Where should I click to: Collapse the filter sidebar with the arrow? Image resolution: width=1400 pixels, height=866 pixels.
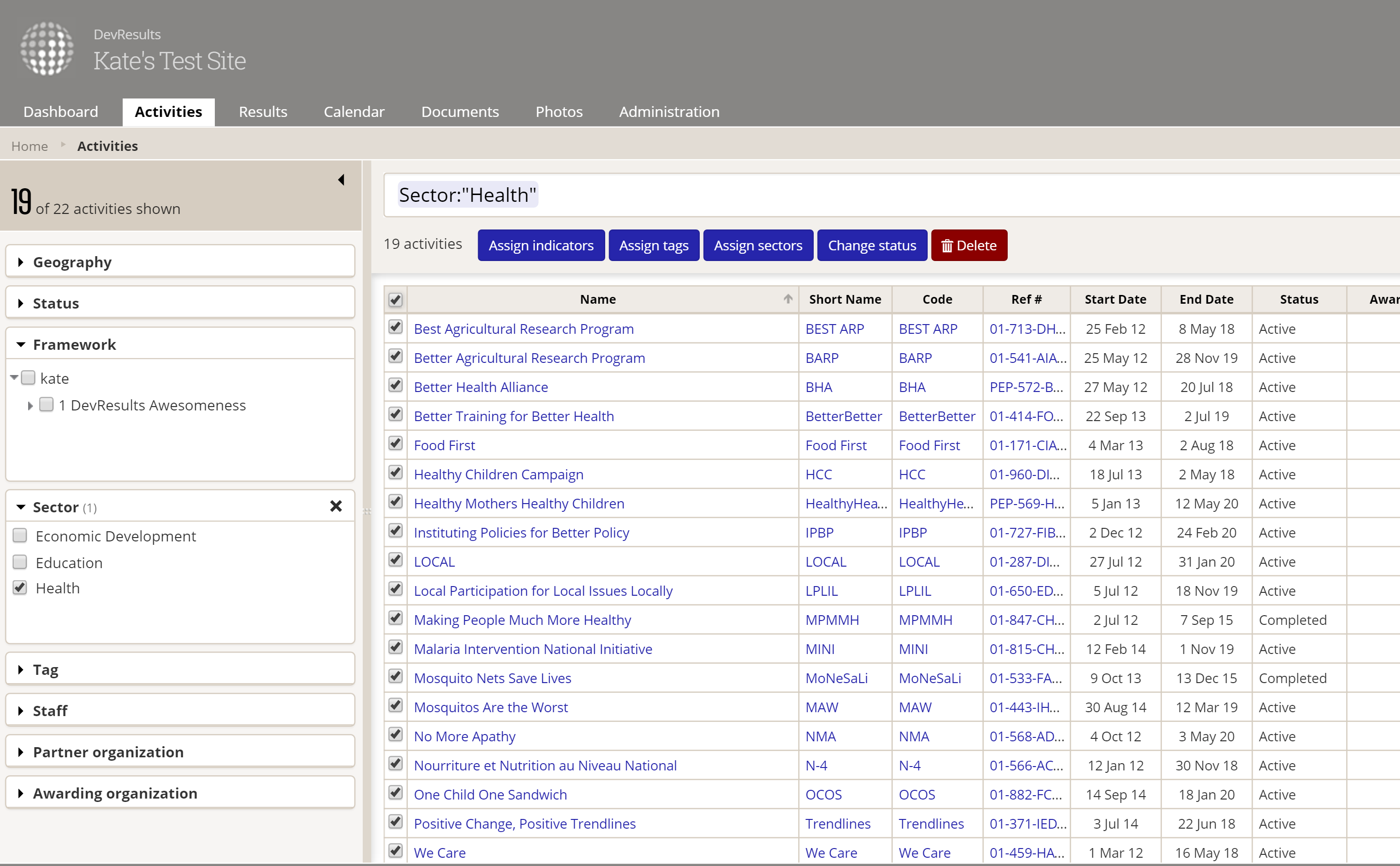pos(341,180)
